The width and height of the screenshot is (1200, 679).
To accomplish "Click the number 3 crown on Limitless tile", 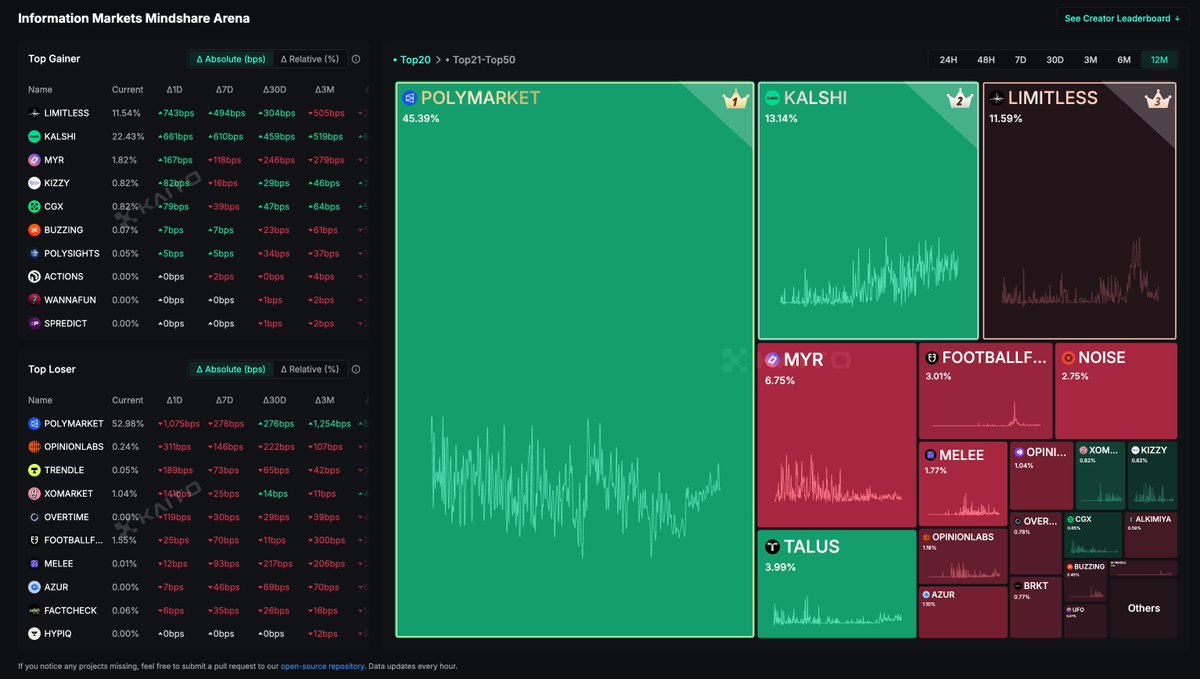I will pyautogui.click(x=1156, y=100).
